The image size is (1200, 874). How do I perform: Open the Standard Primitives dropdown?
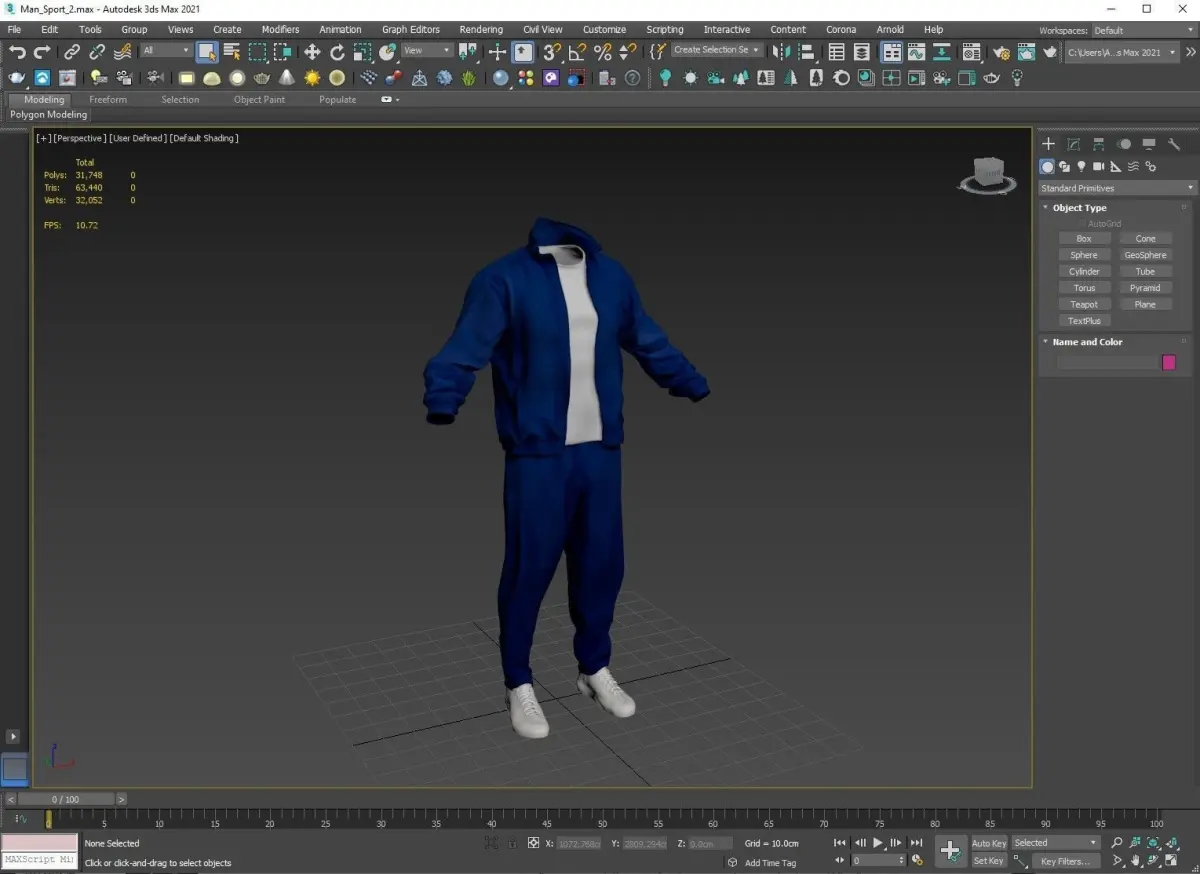tap(1116, 188)
